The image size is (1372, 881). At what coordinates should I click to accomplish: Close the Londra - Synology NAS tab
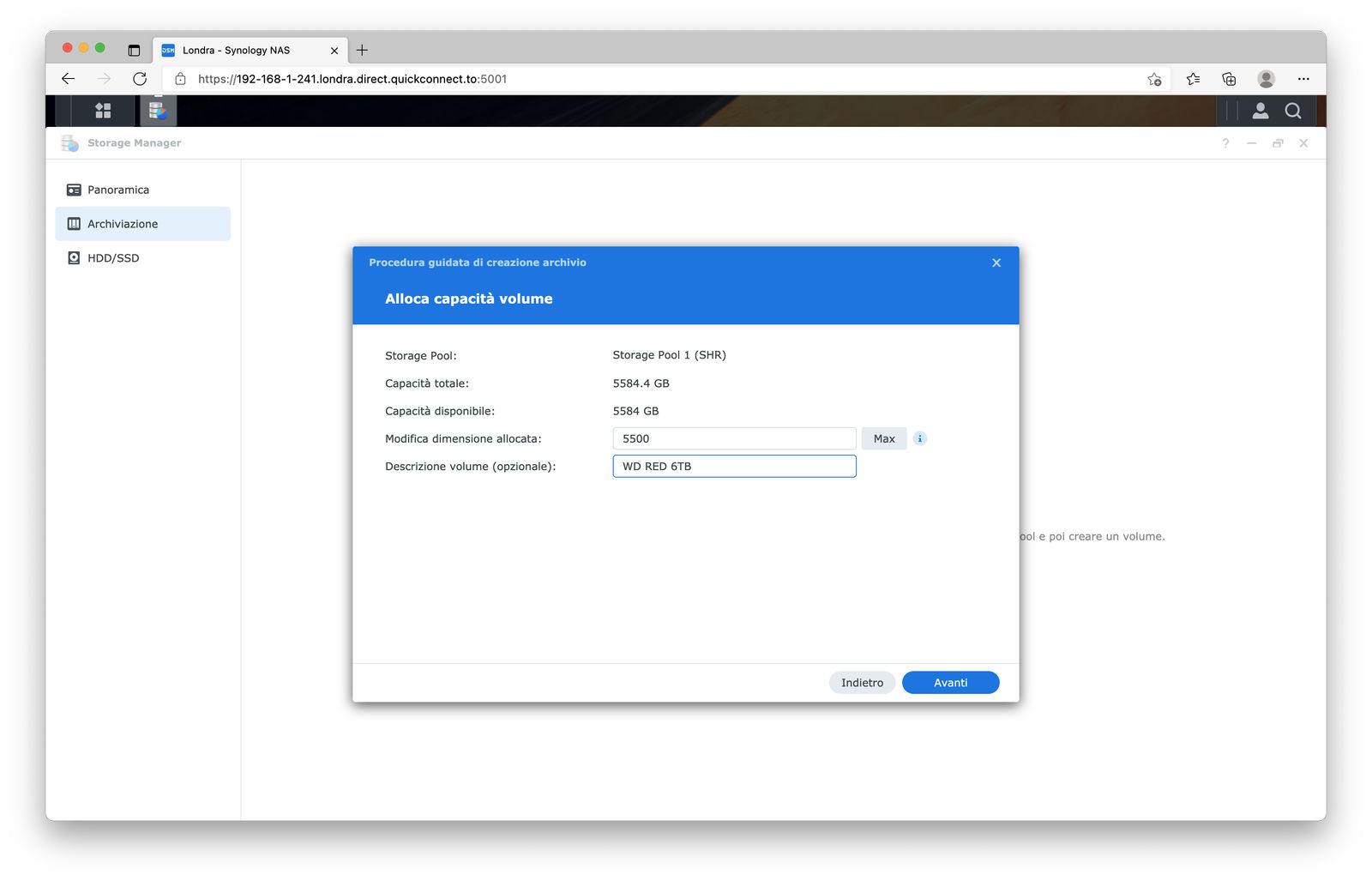click(x=334, y=51)
